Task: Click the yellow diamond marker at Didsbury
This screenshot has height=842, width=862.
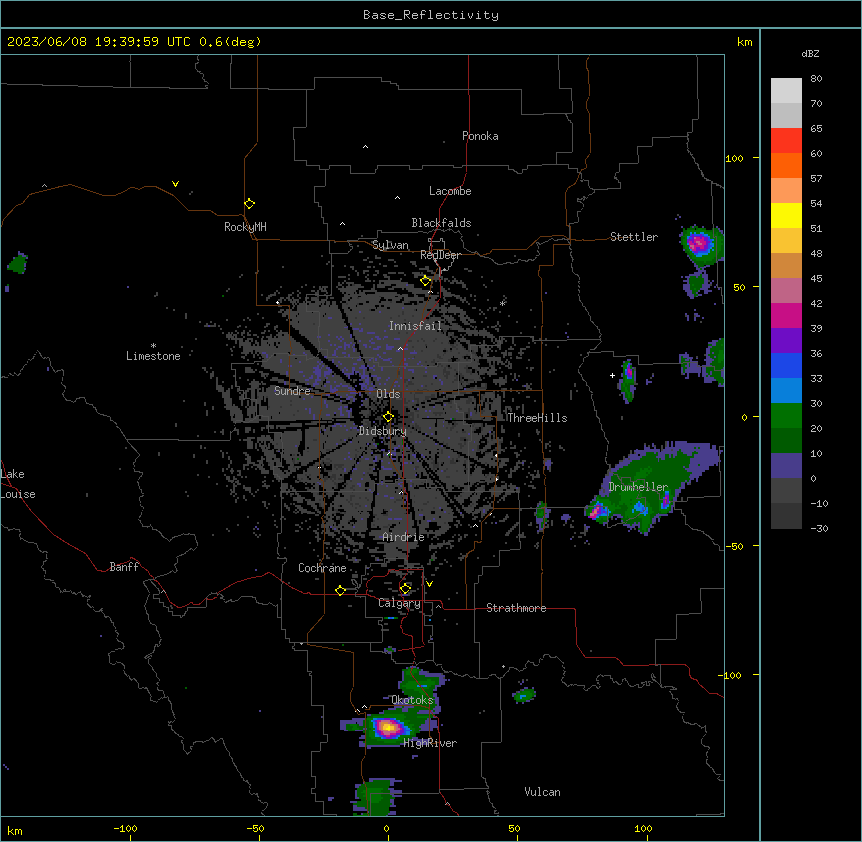Action: 388,417
